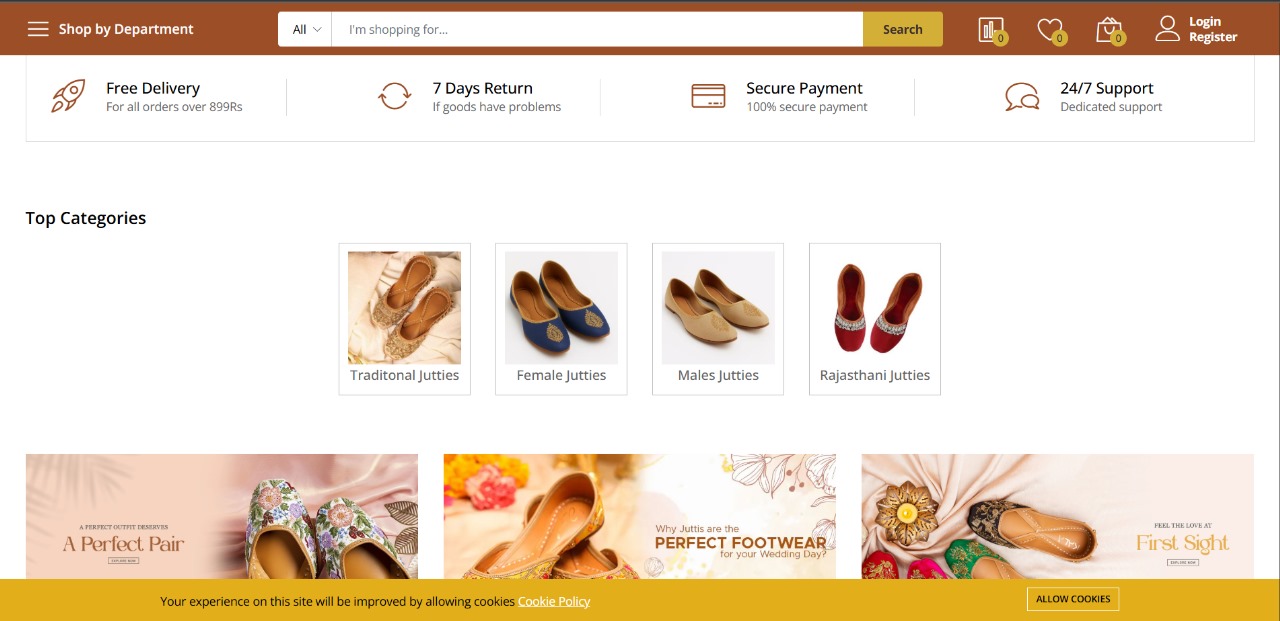Select the Traditonal Jutties category thumbnail
The width and height of the screenshot is (1280, 621).
click(404, 308)
